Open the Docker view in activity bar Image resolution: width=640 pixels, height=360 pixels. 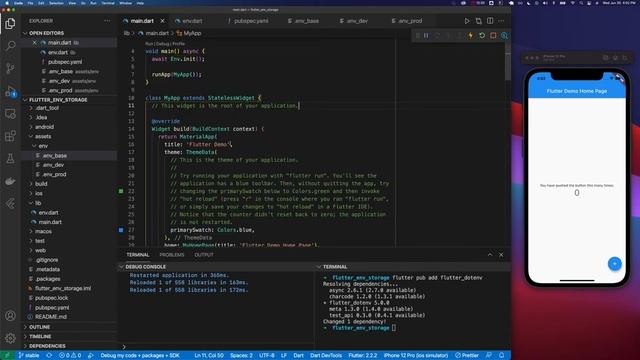(x=10, y=181)
